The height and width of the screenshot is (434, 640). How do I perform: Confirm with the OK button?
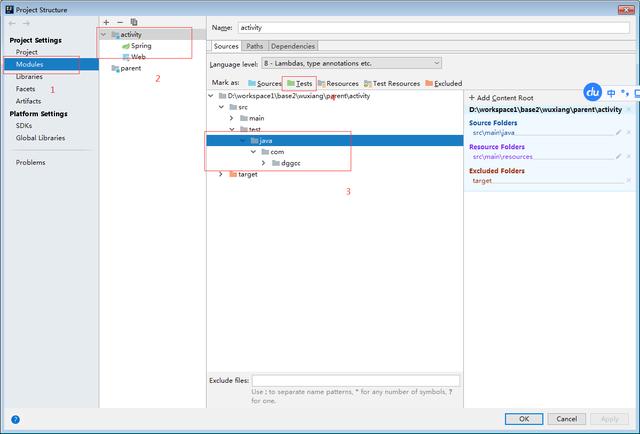(524, 419)
